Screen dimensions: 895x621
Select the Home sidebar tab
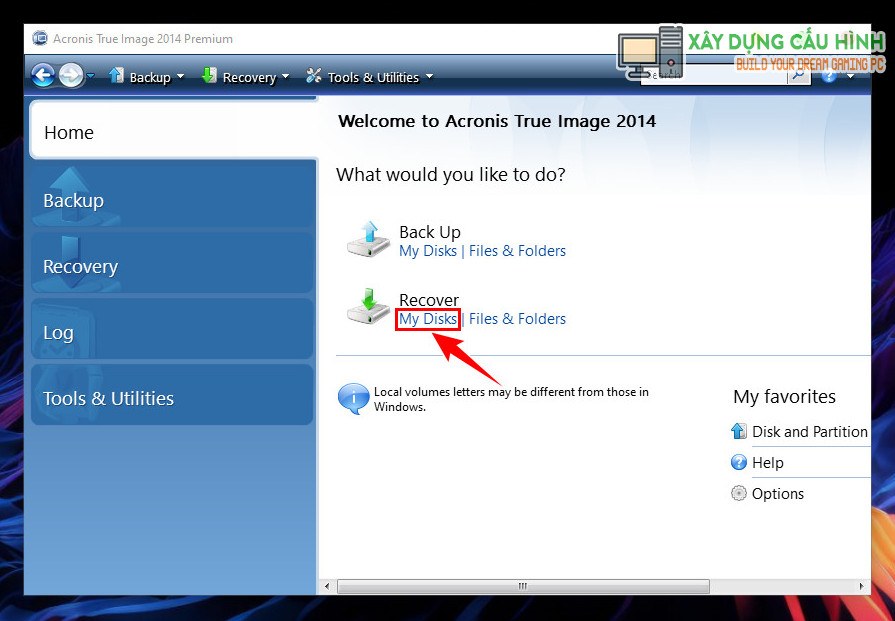click(x=172, y=132)
